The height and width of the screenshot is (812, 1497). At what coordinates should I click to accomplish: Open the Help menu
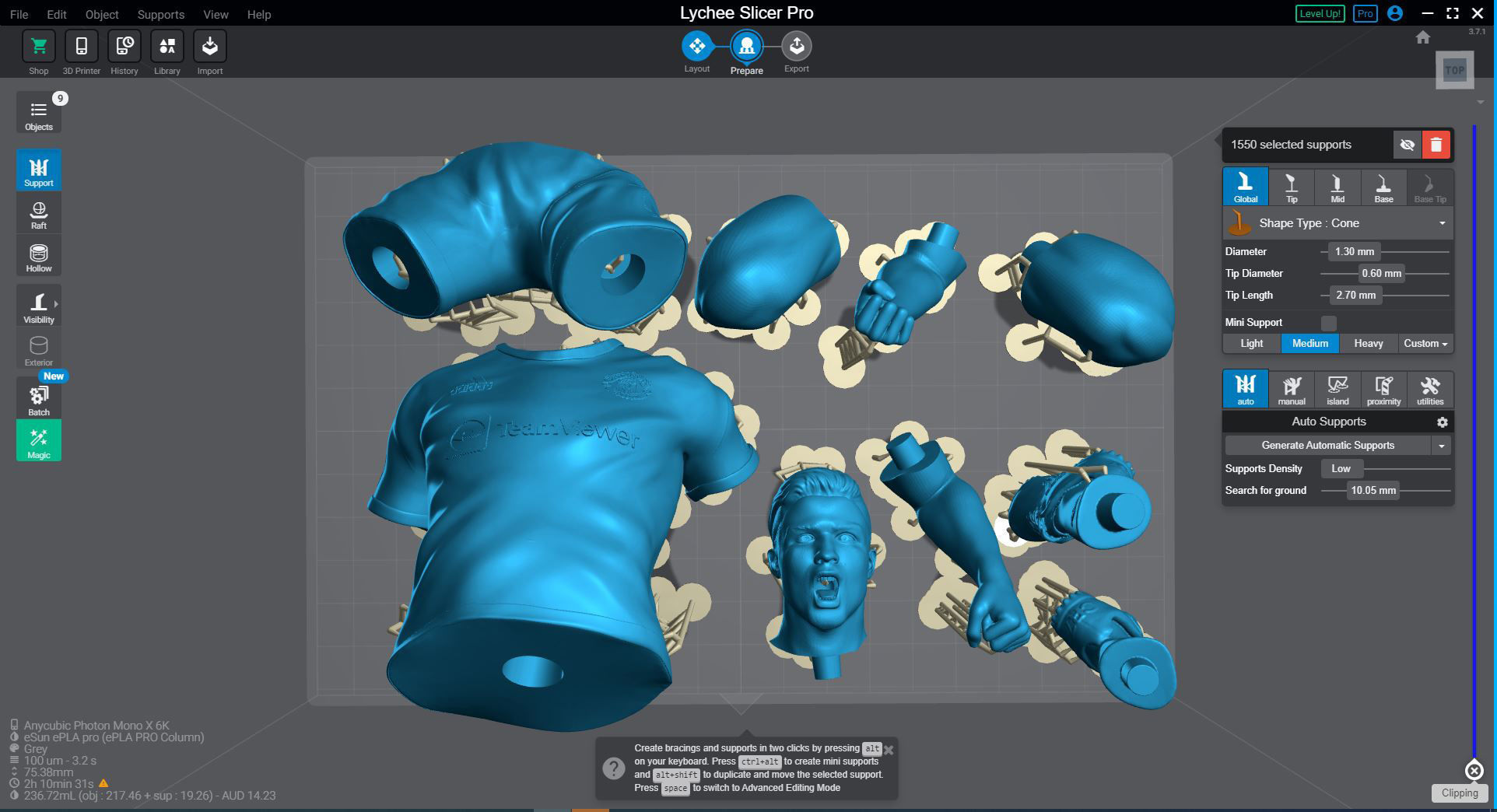[259, 14]
